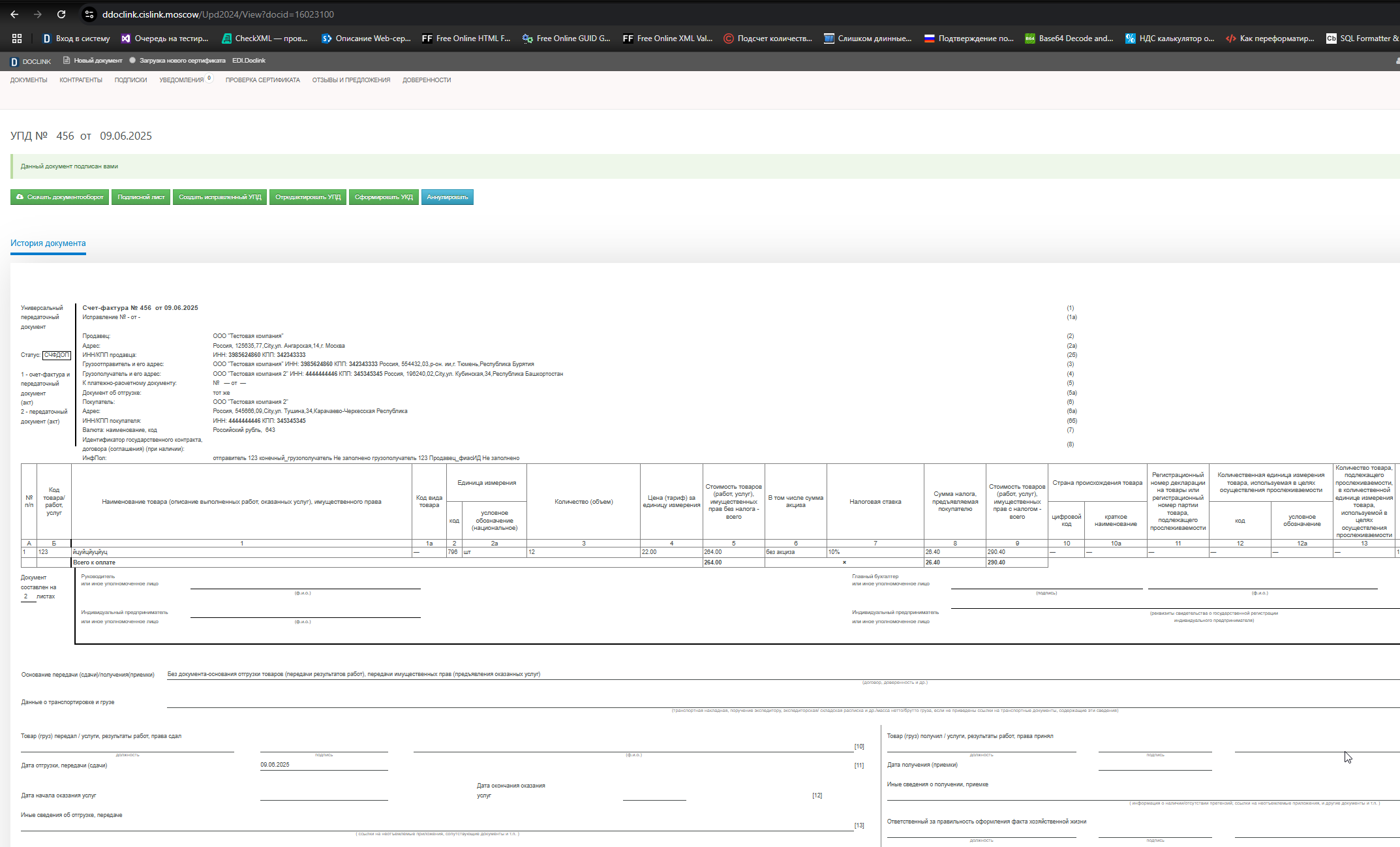Image resolution: width=1400 pixels, height=847 pixels.
Task: Click the 'Подписной лист' button
Action: [x=141, y=197]
